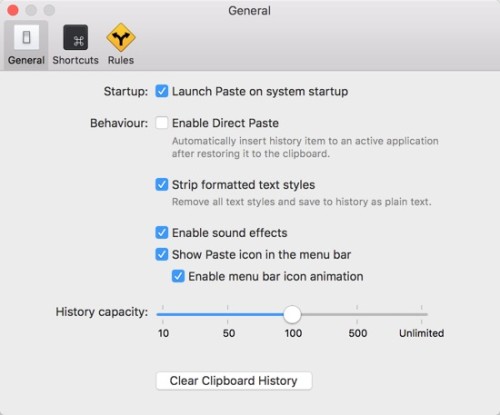500x415 pixels.
Task: Select the General preferences toolbar icon
Action: click(26, 45)
